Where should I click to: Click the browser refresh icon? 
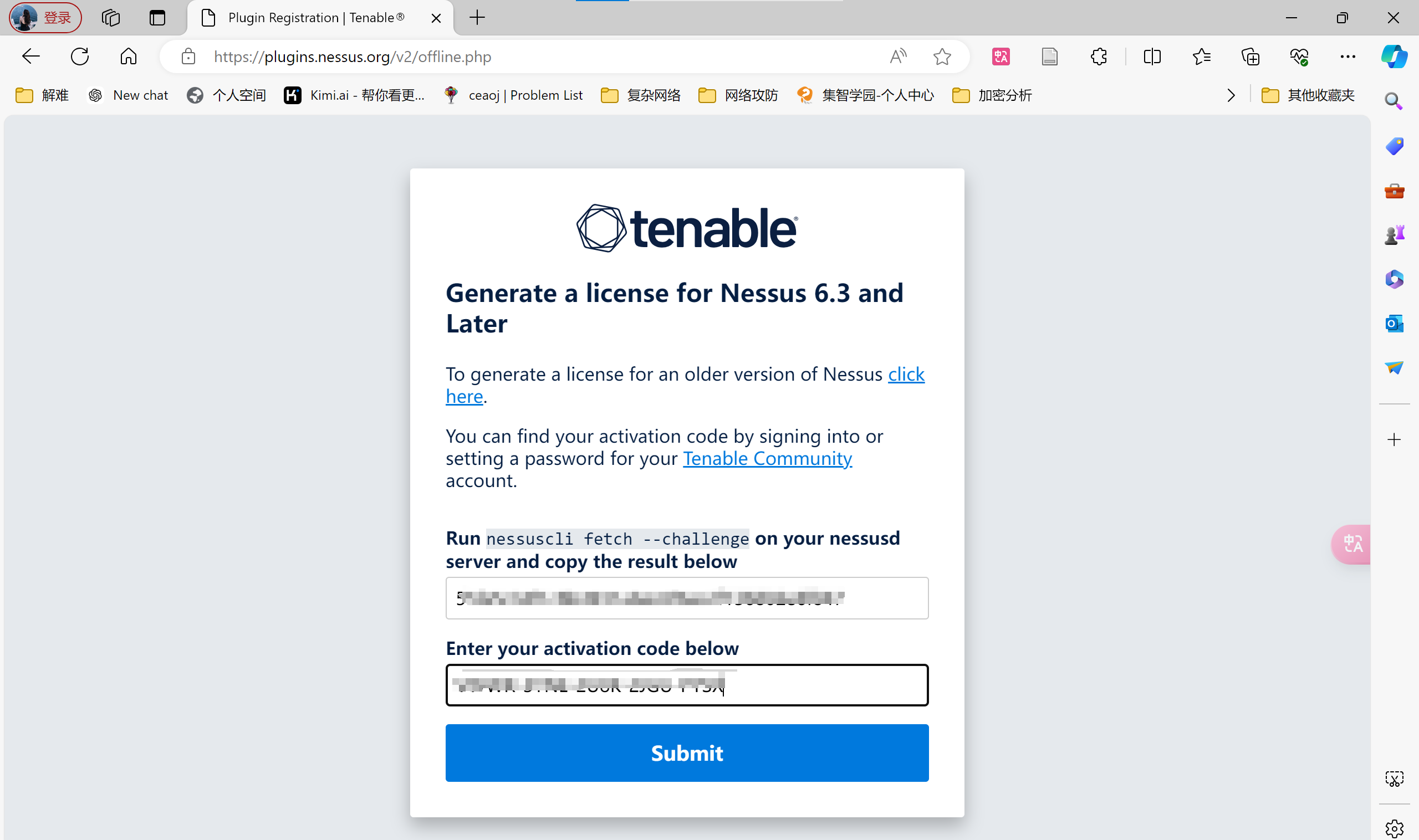point(80,57)
